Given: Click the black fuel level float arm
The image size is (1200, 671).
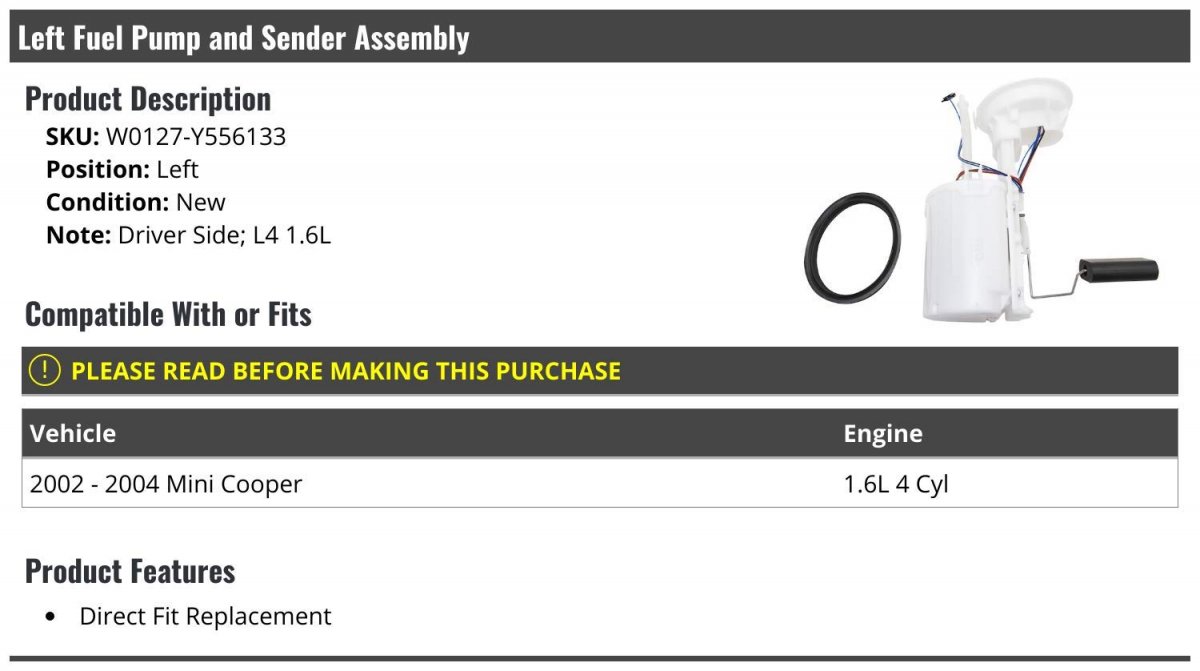Looking at the screenshot, I should tap(1118, 269).
